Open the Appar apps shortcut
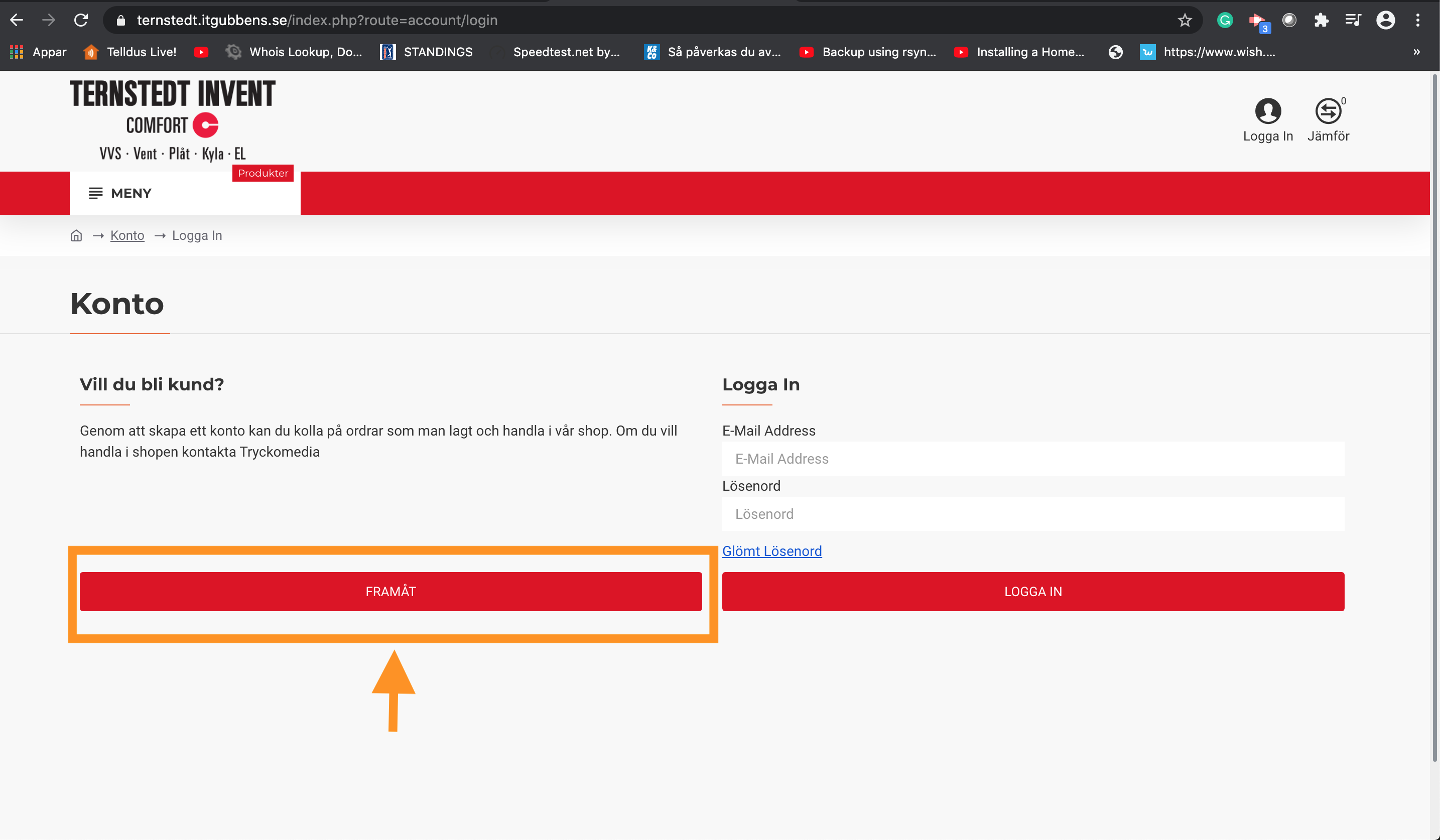The width and height of the screenshot is (1440, 840). tap(38, 52)
